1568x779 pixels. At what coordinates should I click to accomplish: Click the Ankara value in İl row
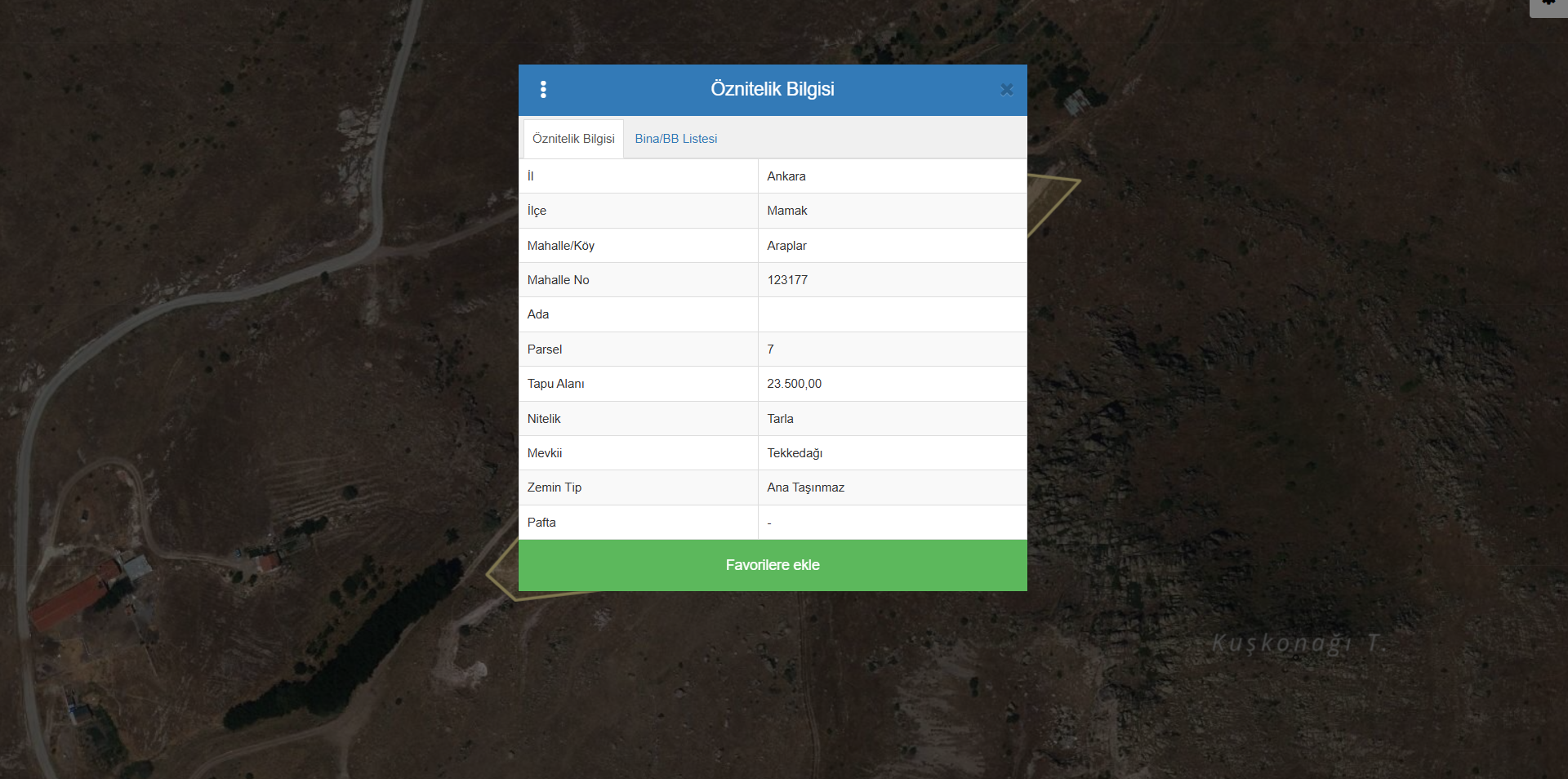tap(786, 176)
